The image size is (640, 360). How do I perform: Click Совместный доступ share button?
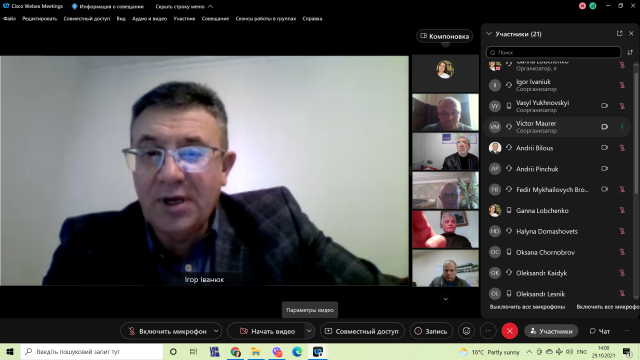tap(362, 331)
